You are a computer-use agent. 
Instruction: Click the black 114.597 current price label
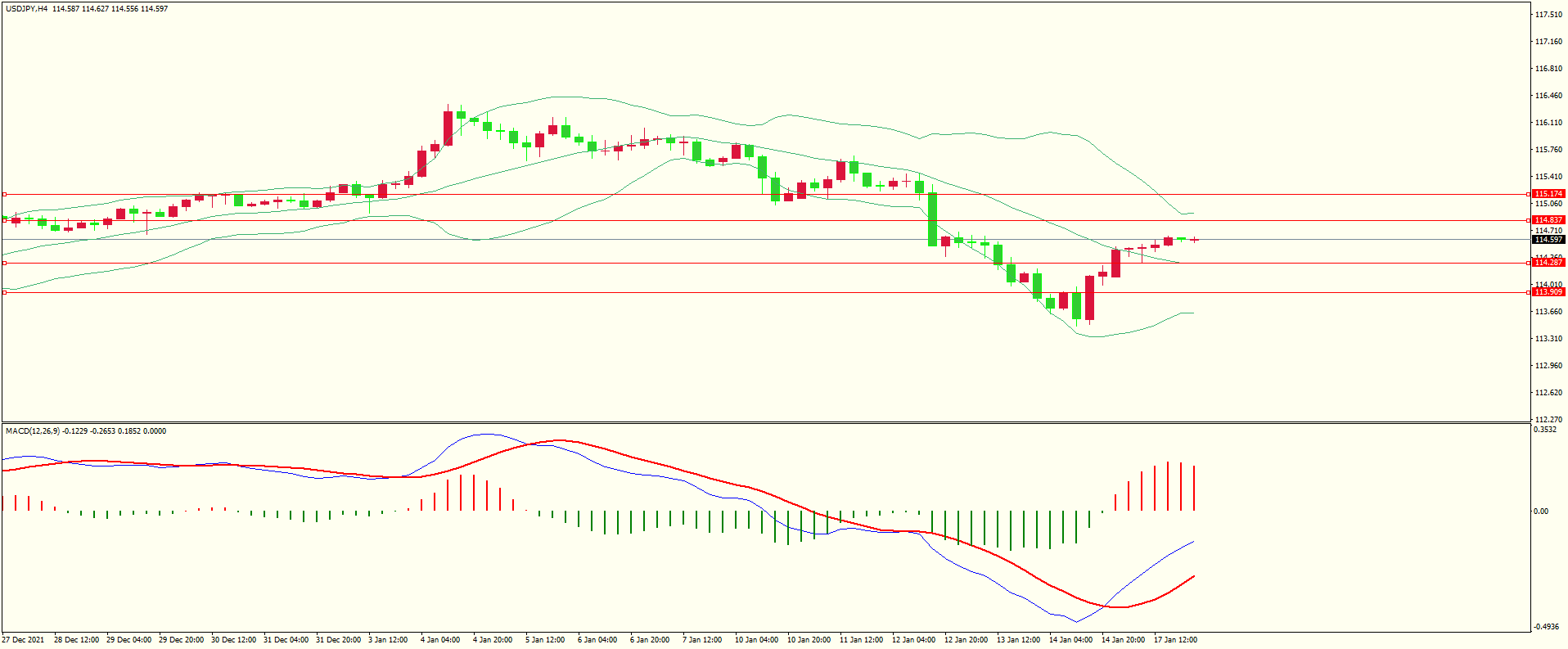tap(1548, 240)
